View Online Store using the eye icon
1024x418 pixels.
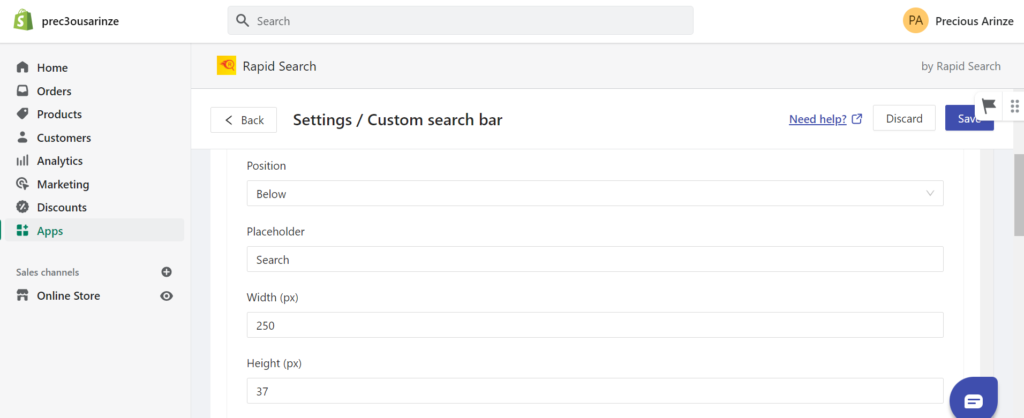(167, 296)
